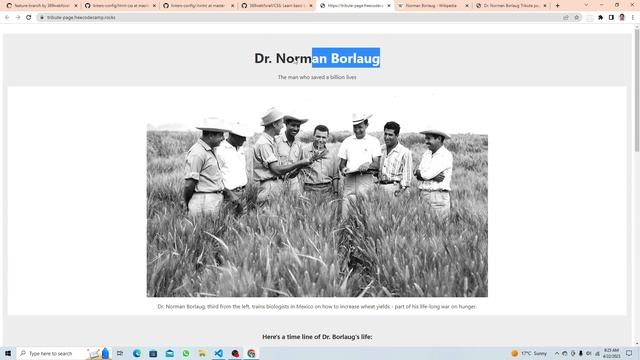The image size is (640, 360).
Task: Open Microsoft Store from taskbar
Action: (x=153, y=353)
